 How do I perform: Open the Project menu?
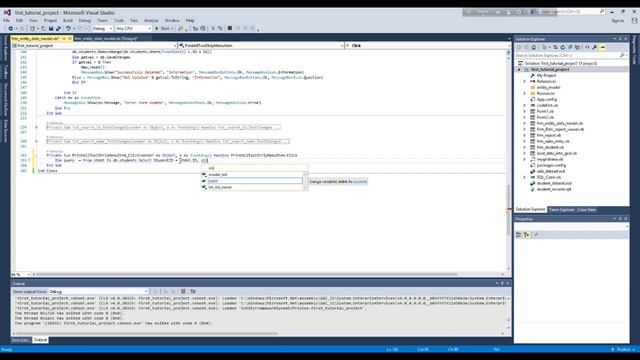tap(50, 20)
